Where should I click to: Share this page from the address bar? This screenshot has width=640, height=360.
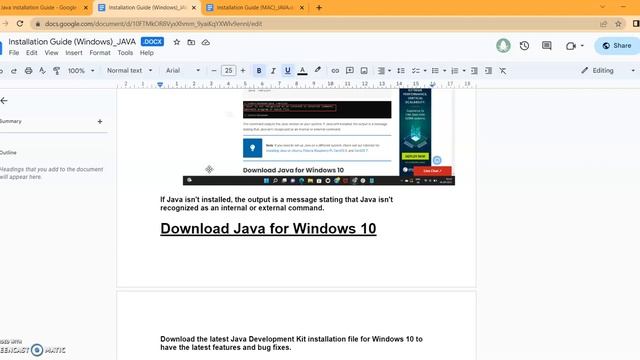click(604, 24)
